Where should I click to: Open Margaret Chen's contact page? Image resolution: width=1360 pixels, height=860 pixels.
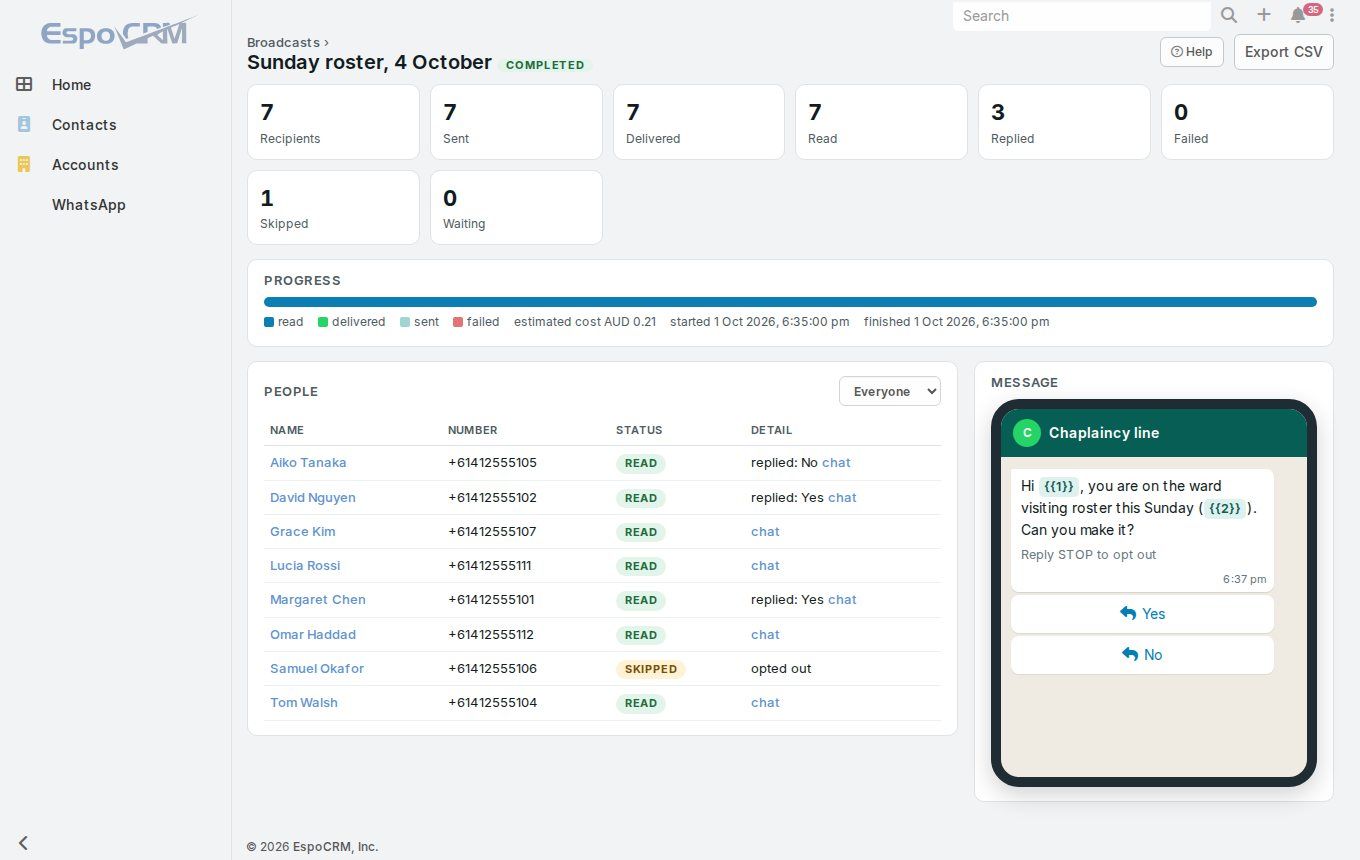click(x=318, y=600)
